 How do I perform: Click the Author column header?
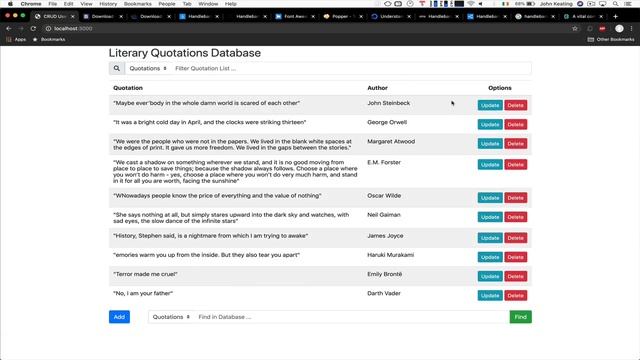378,88
